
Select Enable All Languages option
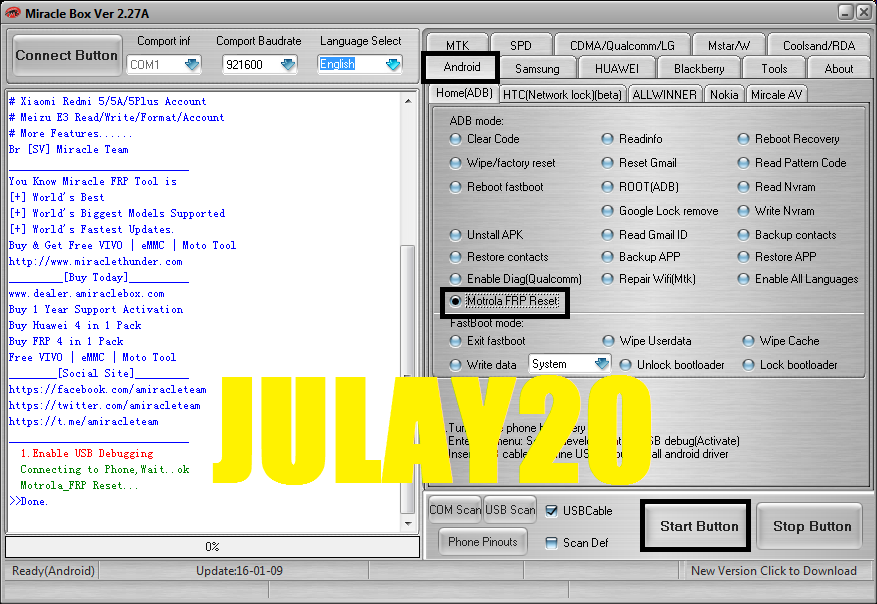pyautogui.click(x=743, y=279)
